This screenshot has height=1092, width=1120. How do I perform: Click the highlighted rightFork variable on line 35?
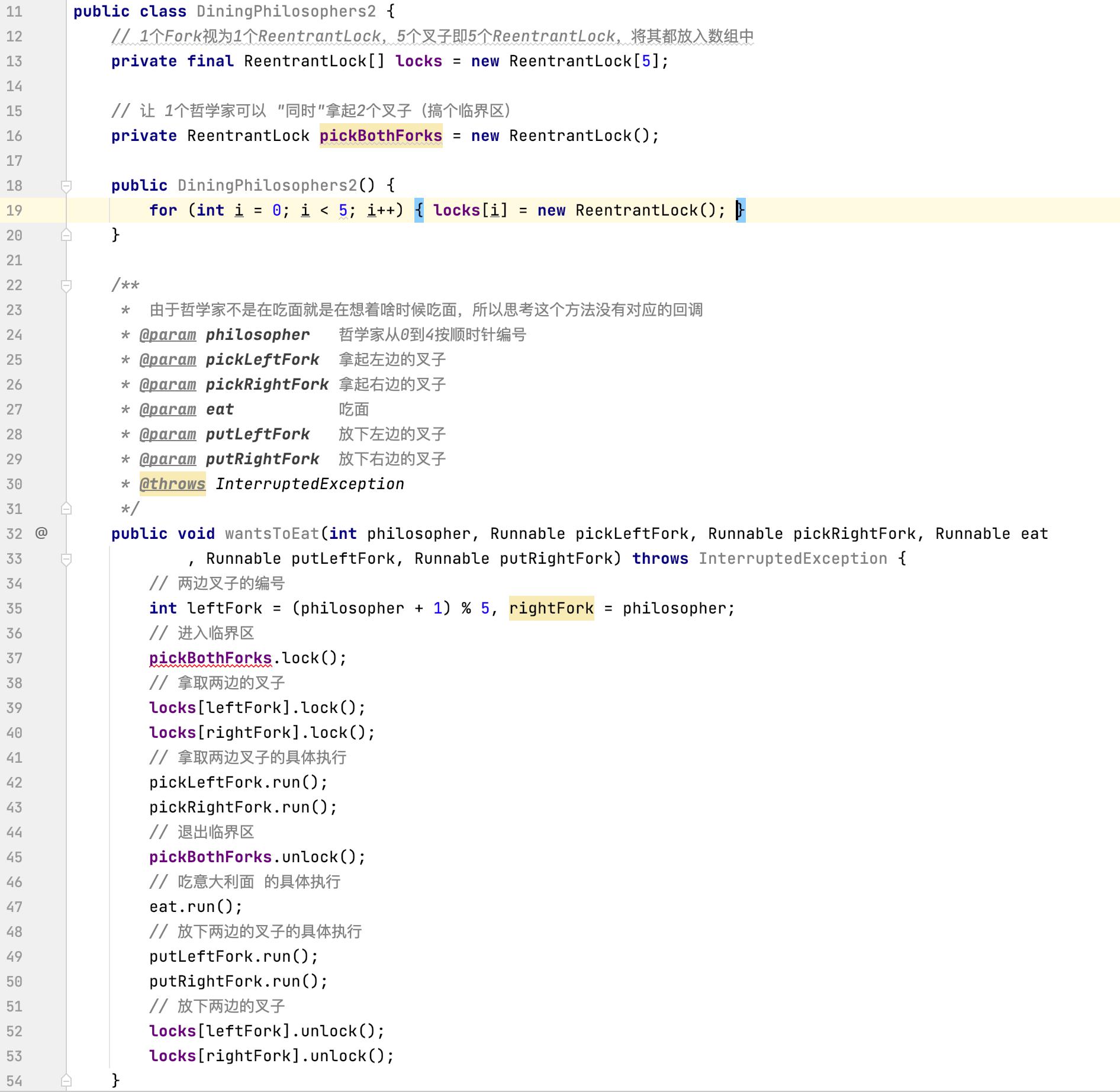[551, 608]
